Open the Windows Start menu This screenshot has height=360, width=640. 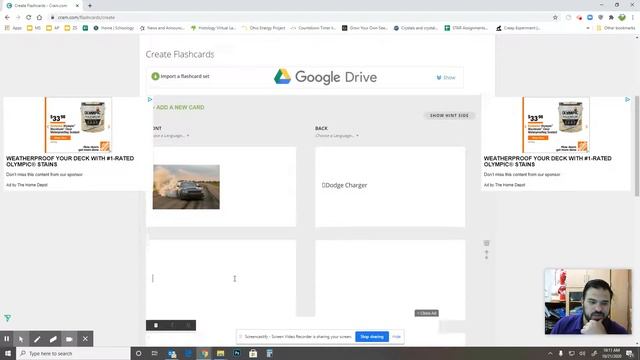pos(8,353)
